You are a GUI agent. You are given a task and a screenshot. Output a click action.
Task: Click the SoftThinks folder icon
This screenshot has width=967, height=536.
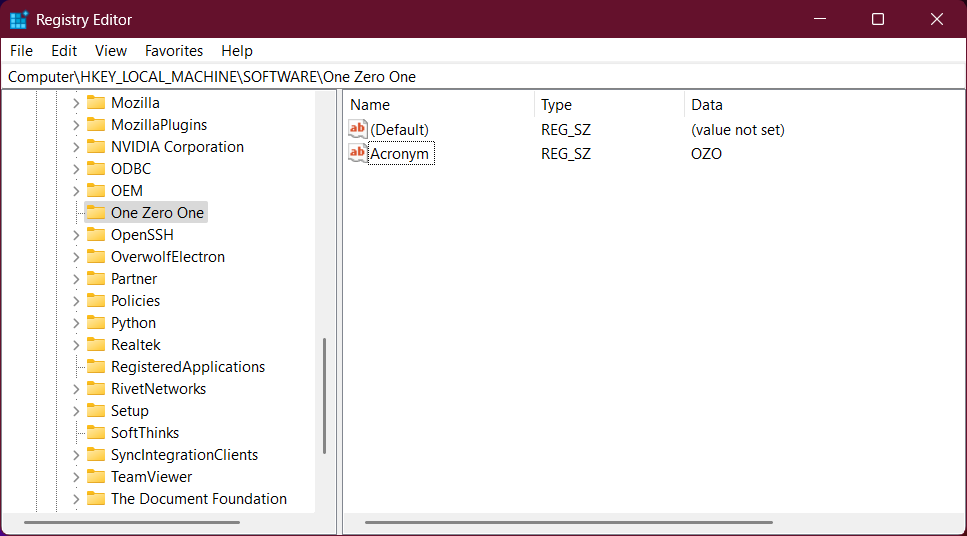[x=96, y=433]
